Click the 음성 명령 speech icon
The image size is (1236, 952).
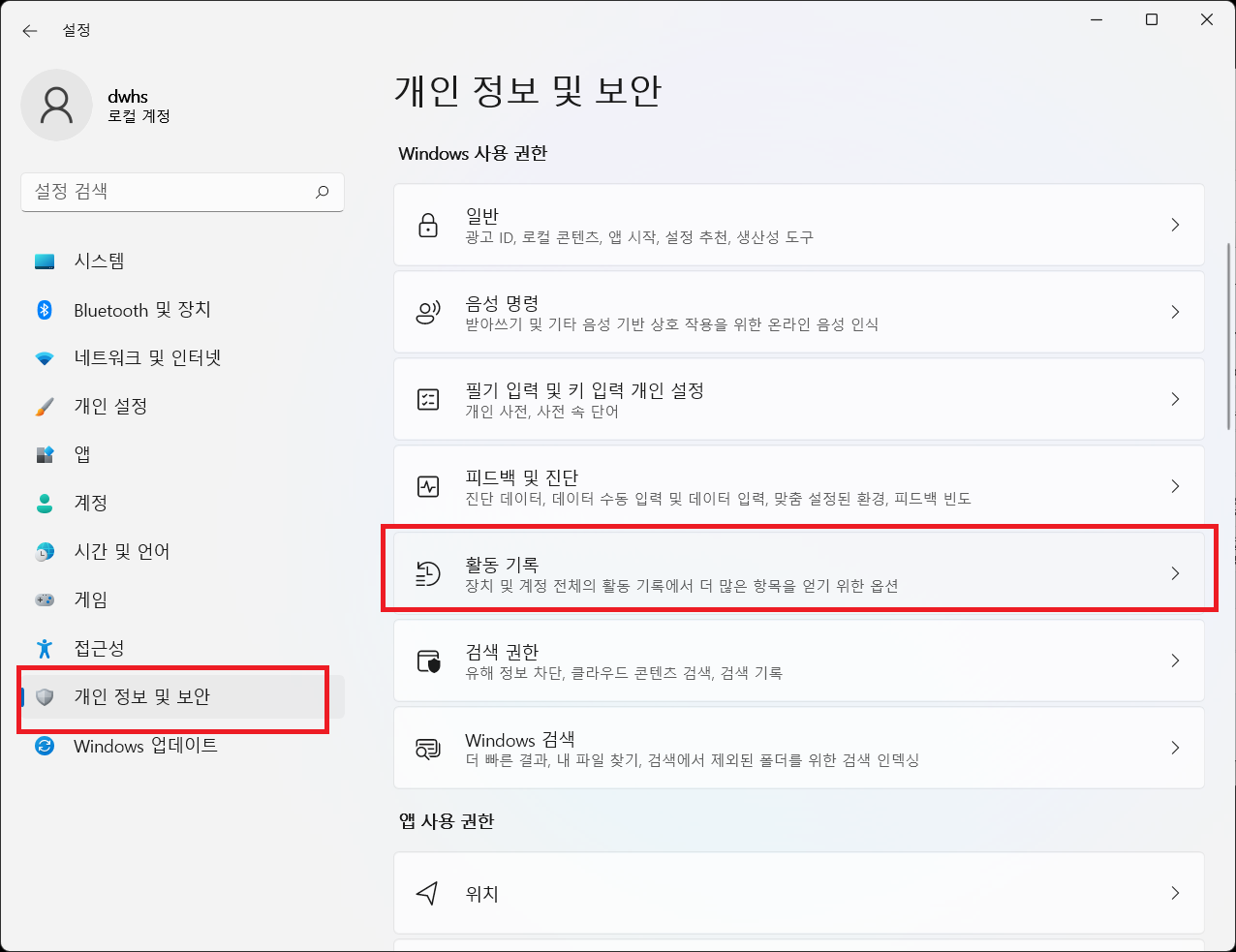(x=428, y=312)
